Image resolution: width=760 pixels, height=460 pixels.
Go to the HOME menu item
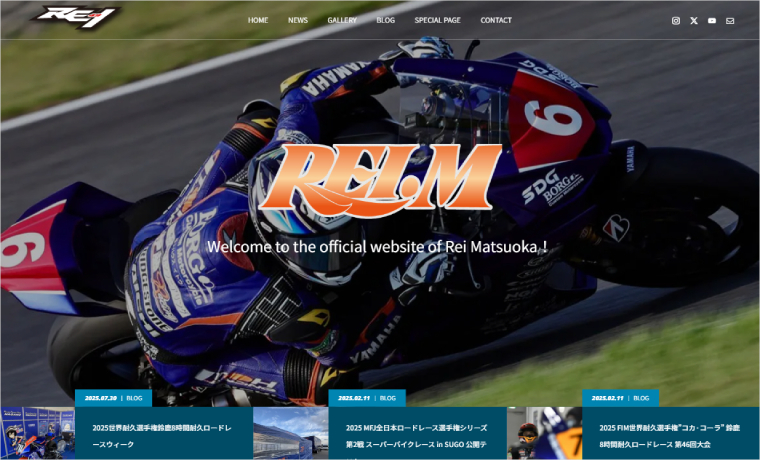[x=258, y=20]
